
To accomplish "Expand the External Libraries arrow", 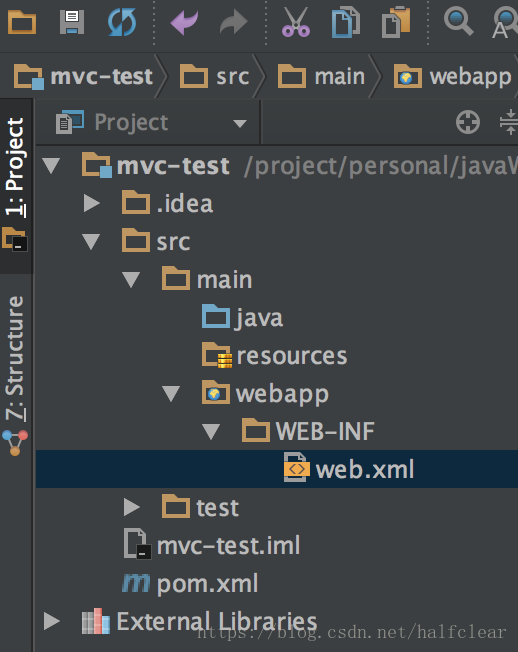I will pos(52,621).
